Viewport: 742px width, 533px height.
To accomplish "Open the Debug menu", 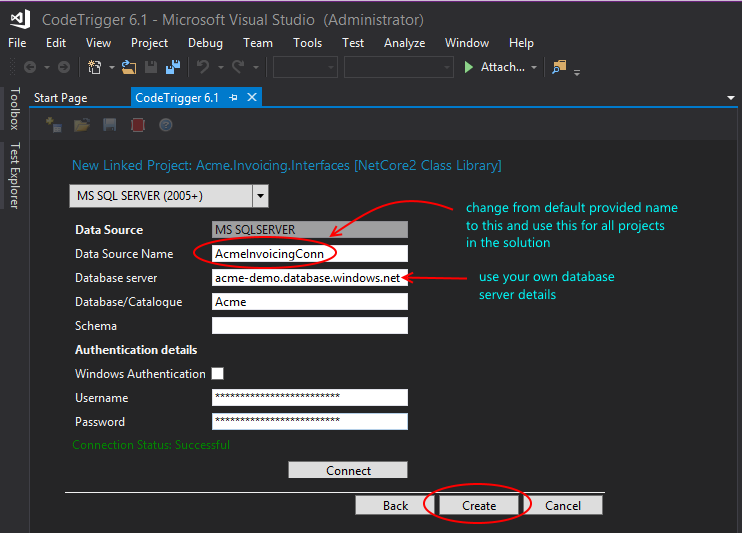I will (205, 43).
